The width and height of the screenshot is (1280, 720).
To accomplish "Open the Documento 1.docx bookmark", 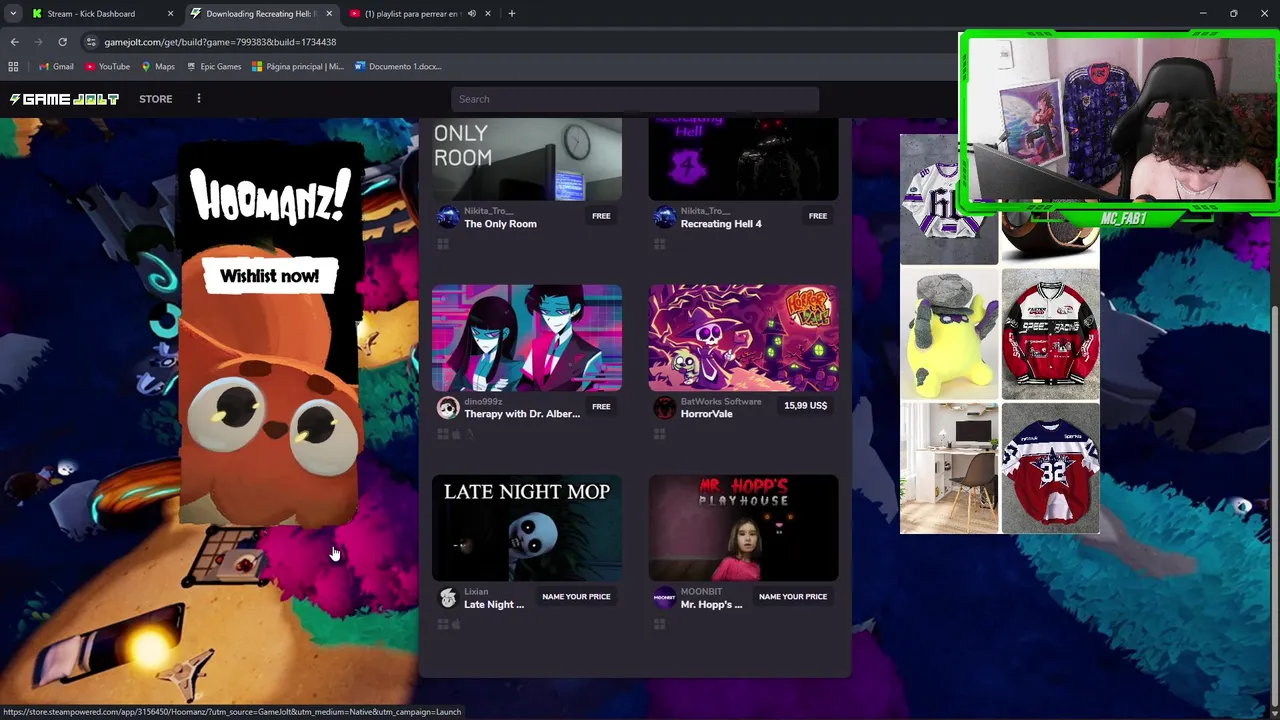I will click(398, 66).
